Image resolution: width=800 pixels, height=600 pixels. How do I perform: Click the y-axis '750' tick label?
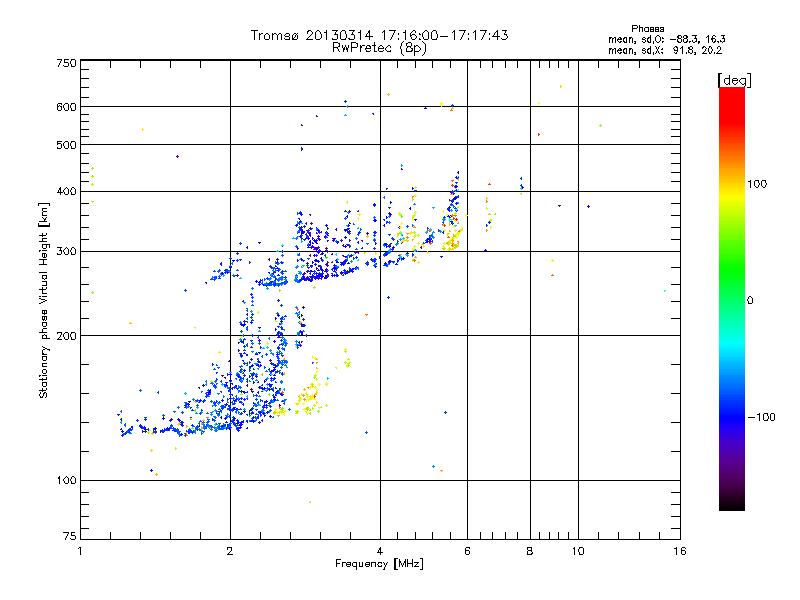(66, 63)
